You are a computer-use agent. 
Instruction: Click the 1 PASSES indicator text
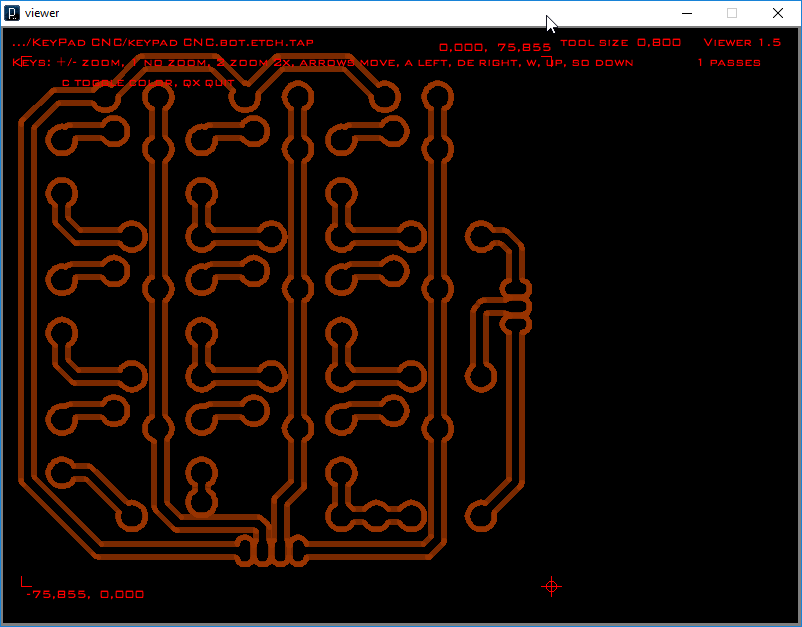point(728,62)
